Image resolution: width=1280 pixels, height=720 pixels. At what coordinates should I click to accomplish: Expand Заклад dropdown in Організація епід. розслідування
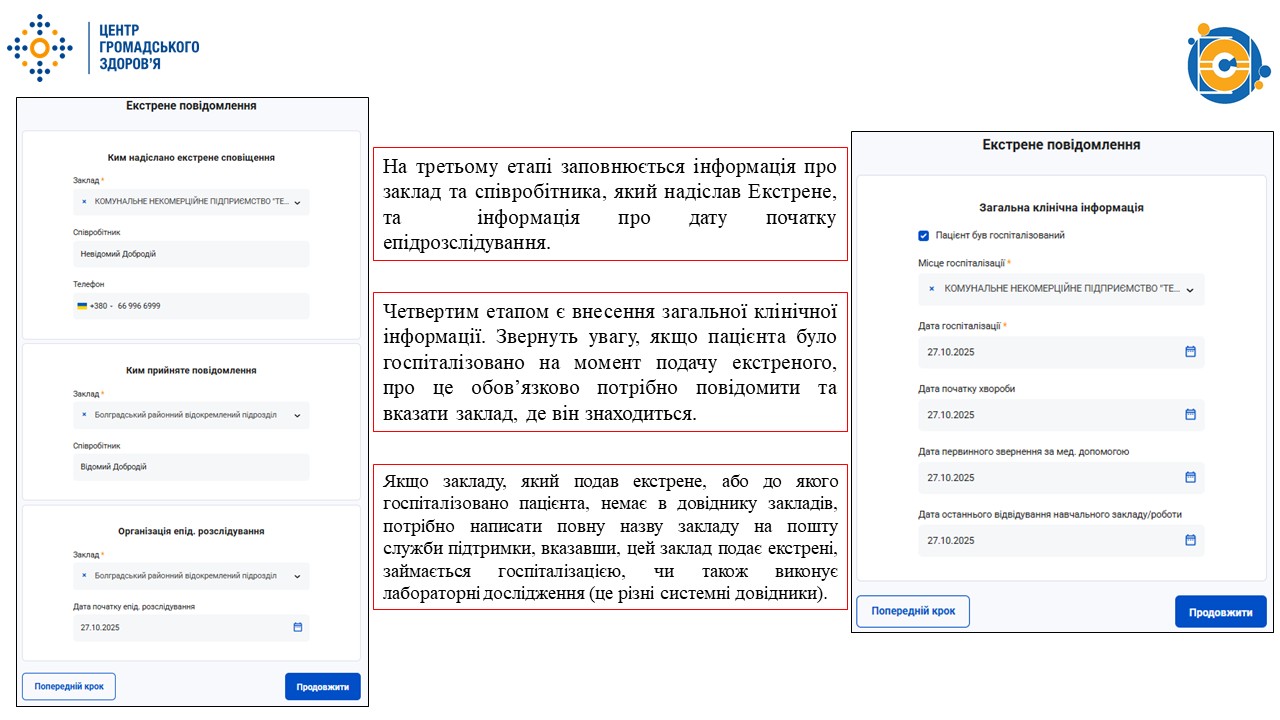click(x=299, y=576)
